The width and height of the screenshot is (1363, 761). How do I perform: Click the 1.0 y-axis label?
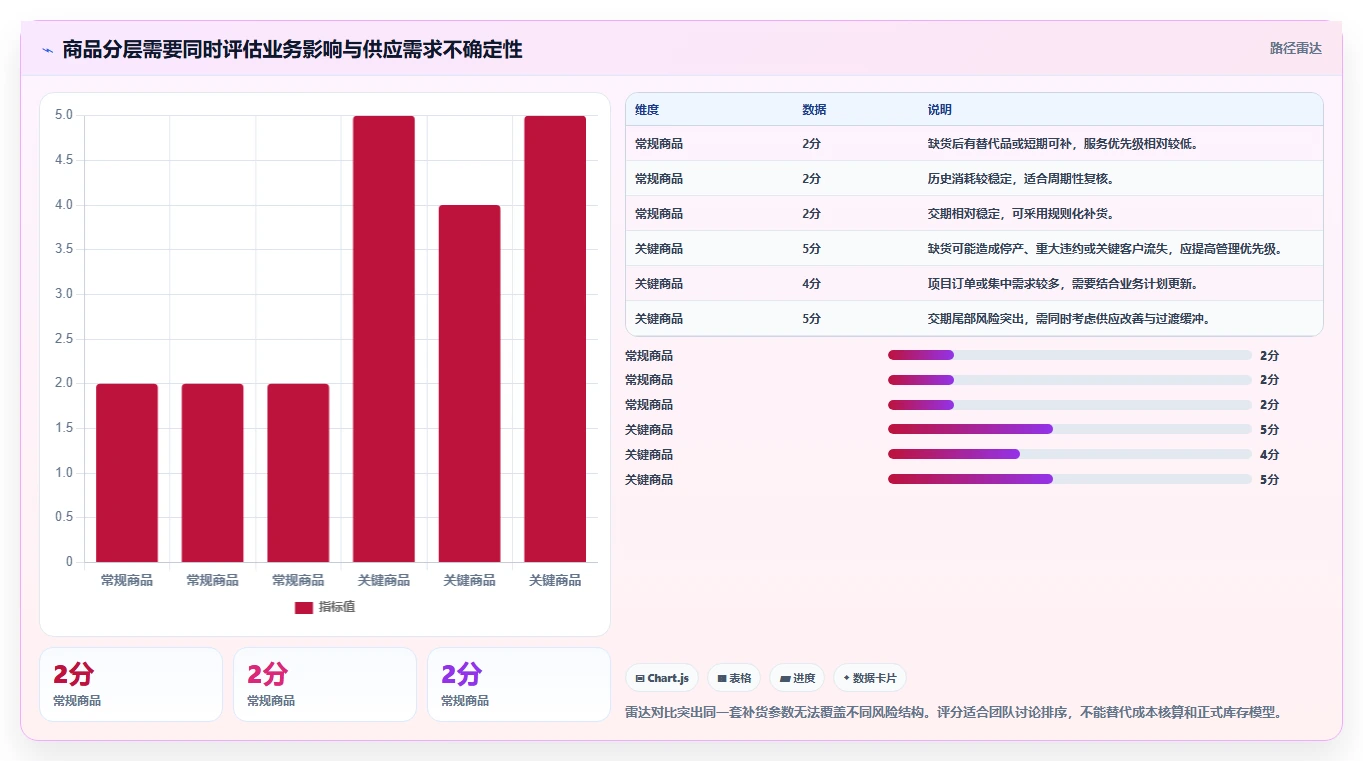[64, 473]
